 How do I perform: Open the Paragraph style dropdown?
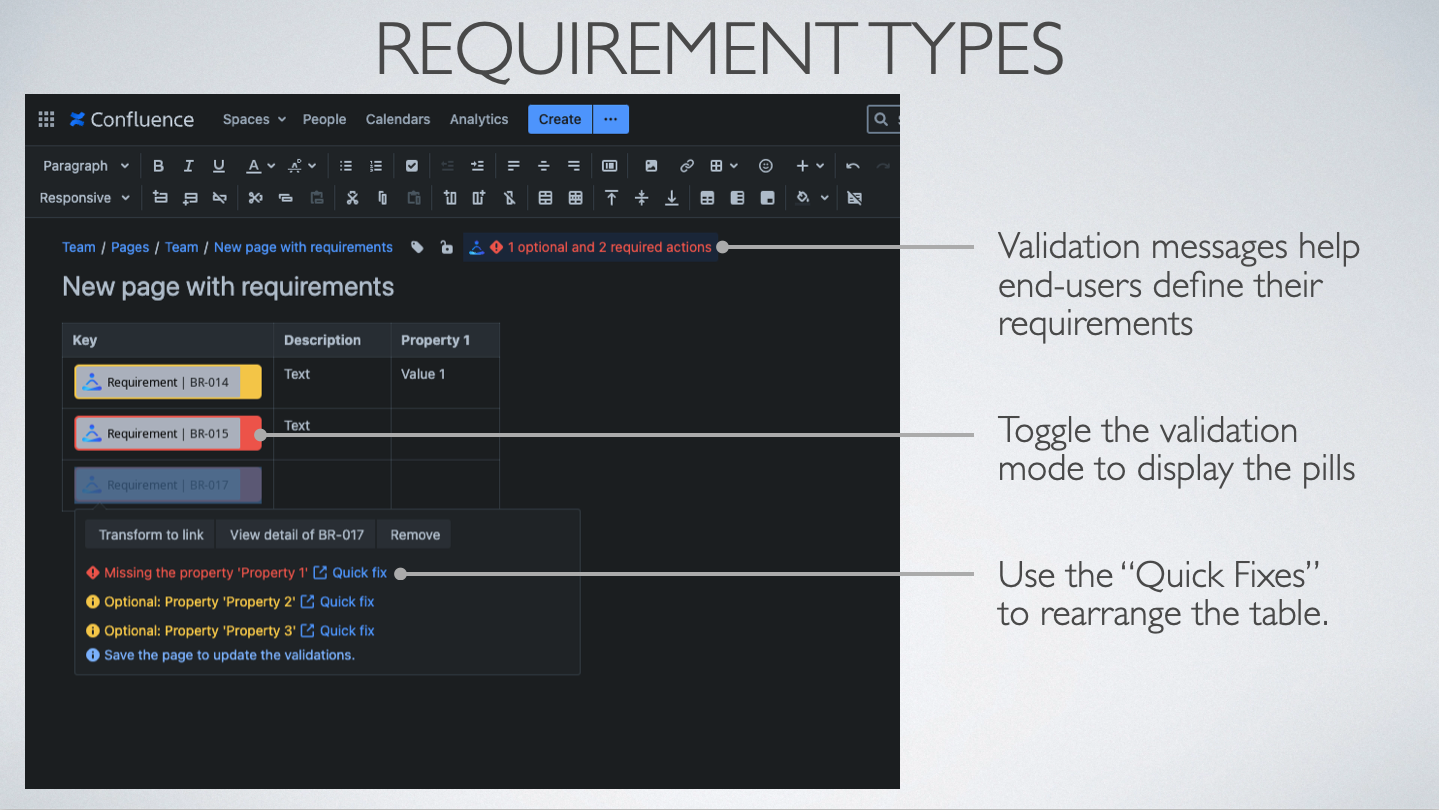coord(85,166)
